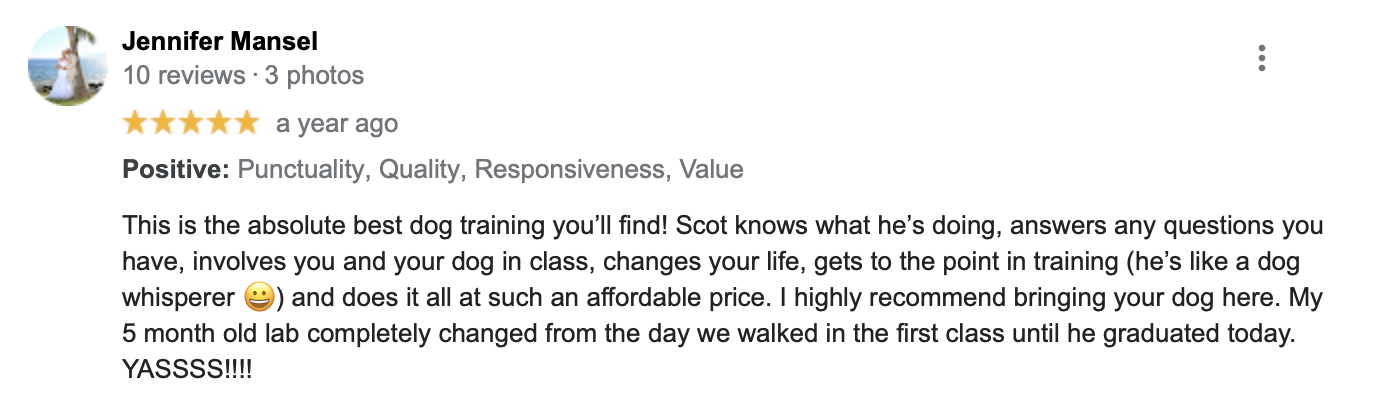1376x398 pixels.
Task: Click the fifth gold rating star
Action: coord(246,123)
